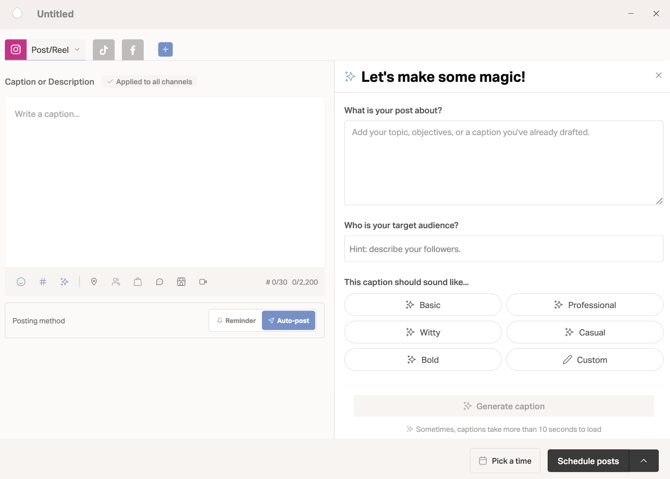Image resolution: width=670 pixels, height=479 pixels.
Task: Open AI caption writer sparkle icon
Action: 65,282
